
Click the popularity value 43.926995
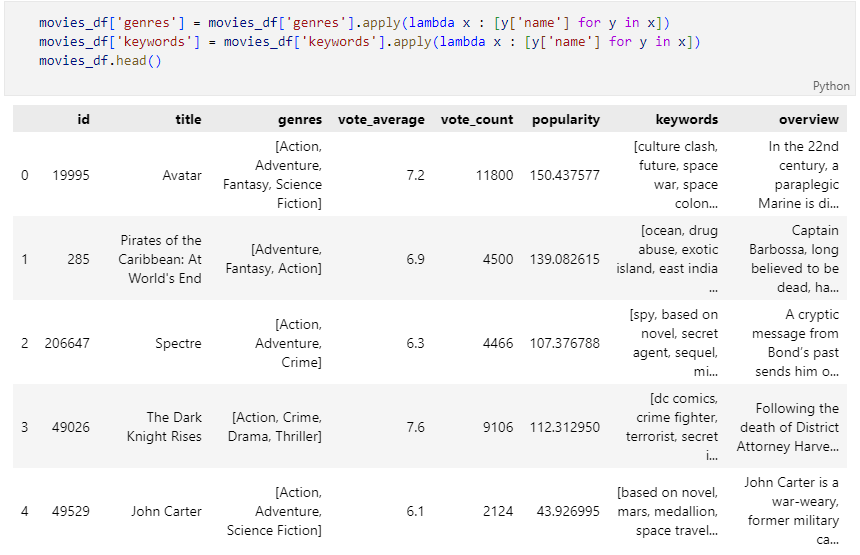tap(568, 511)
